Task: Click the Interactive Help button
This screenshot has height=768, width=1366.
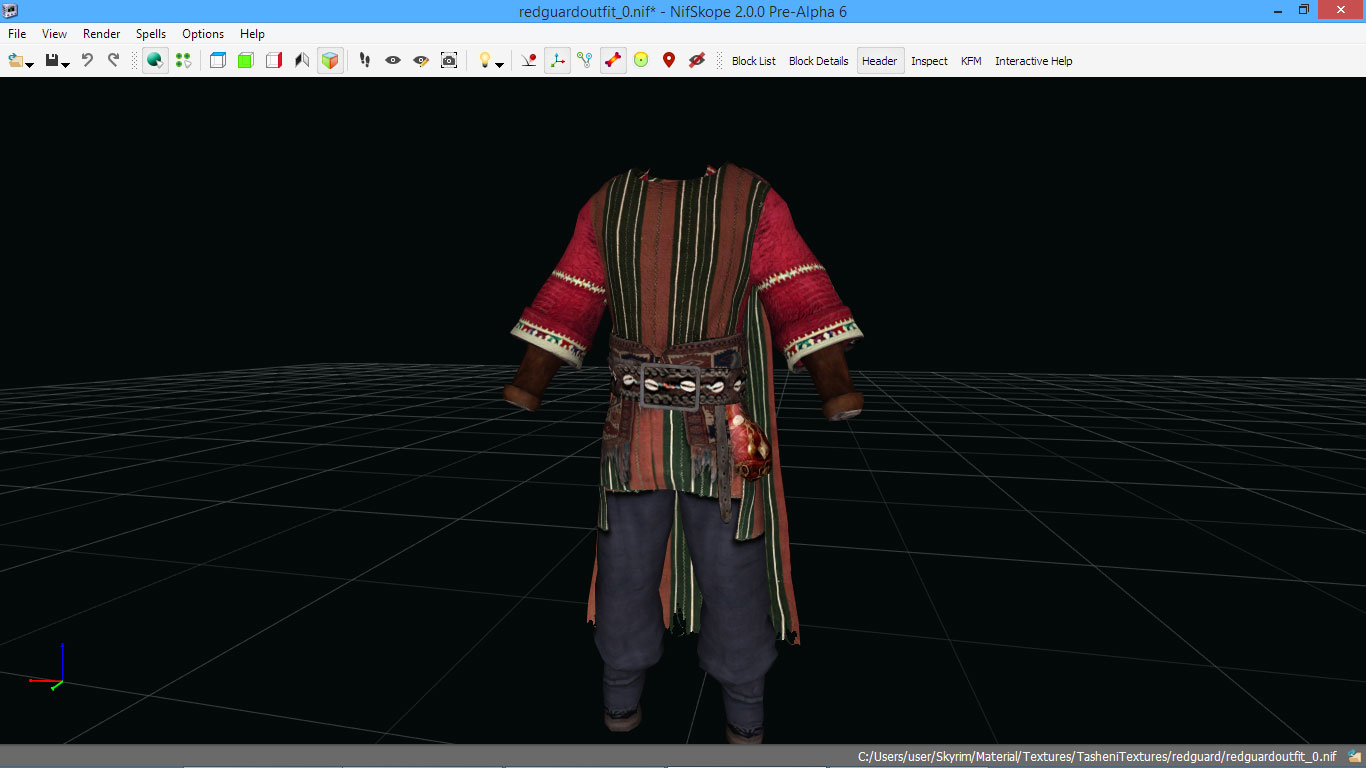Action: (x=1033, y=61)
